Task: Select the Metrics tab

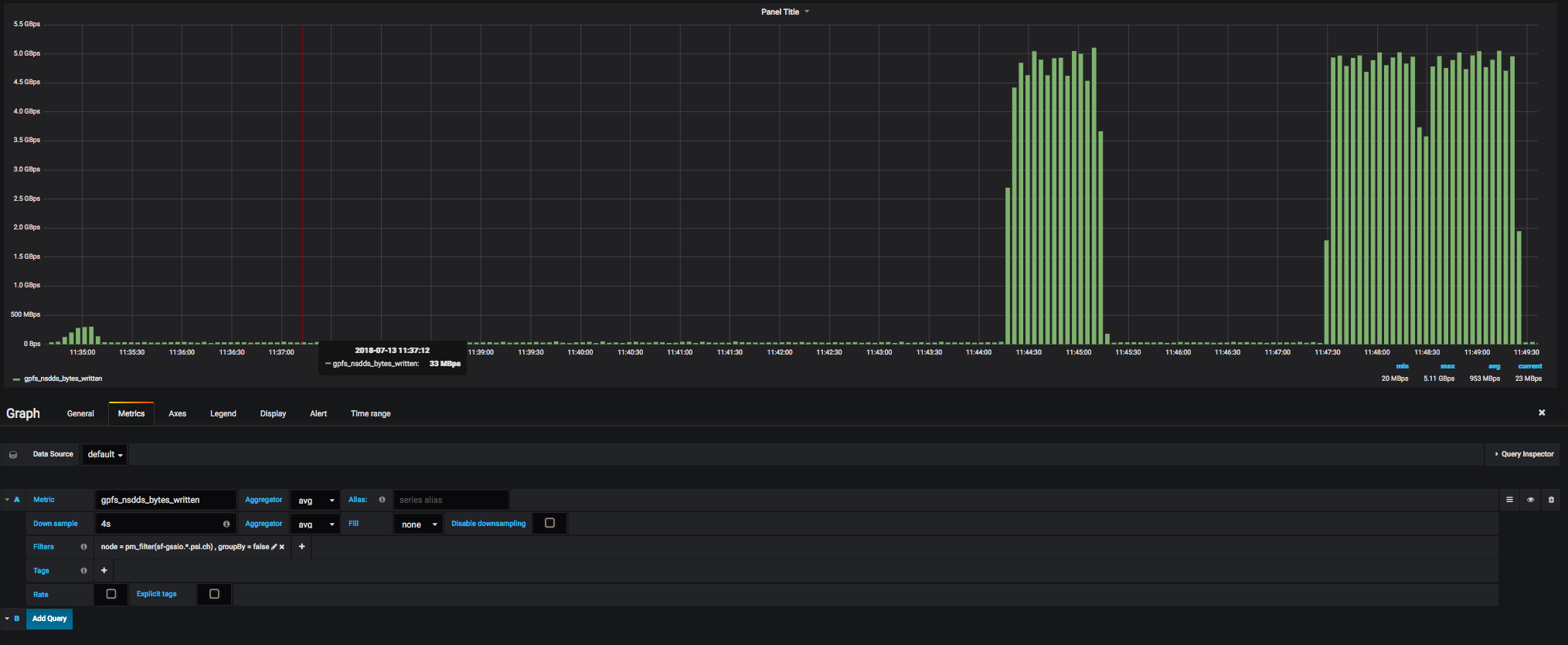Action: click(x=131, y=414)
